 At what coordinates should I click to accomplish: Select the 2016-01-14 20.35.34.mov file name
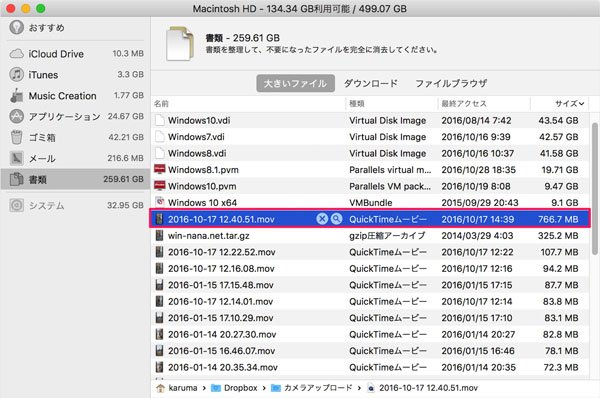click(223, 367)
